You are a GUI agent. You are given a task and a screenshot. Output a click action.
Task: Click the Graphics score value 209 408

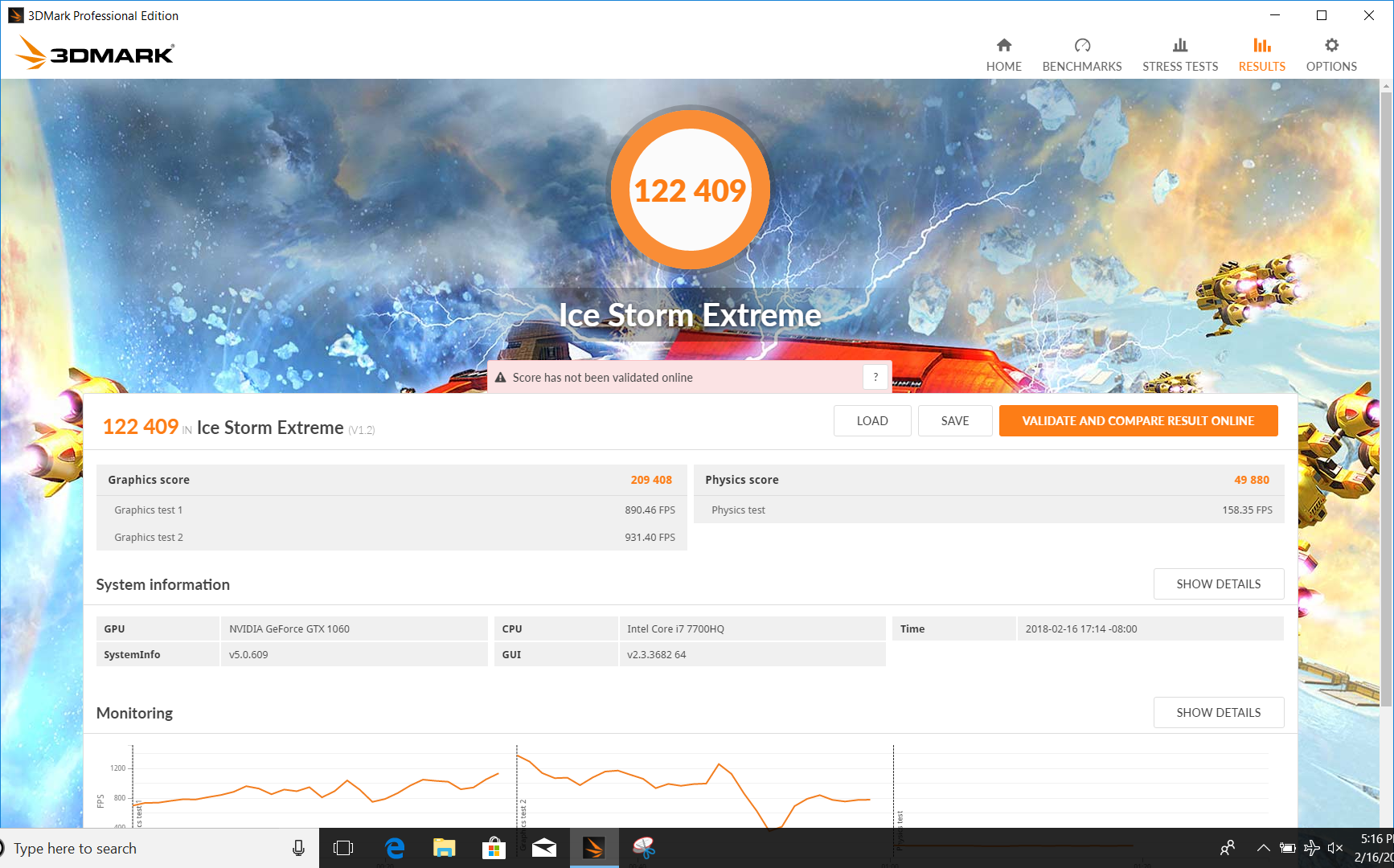coord(651,480)
